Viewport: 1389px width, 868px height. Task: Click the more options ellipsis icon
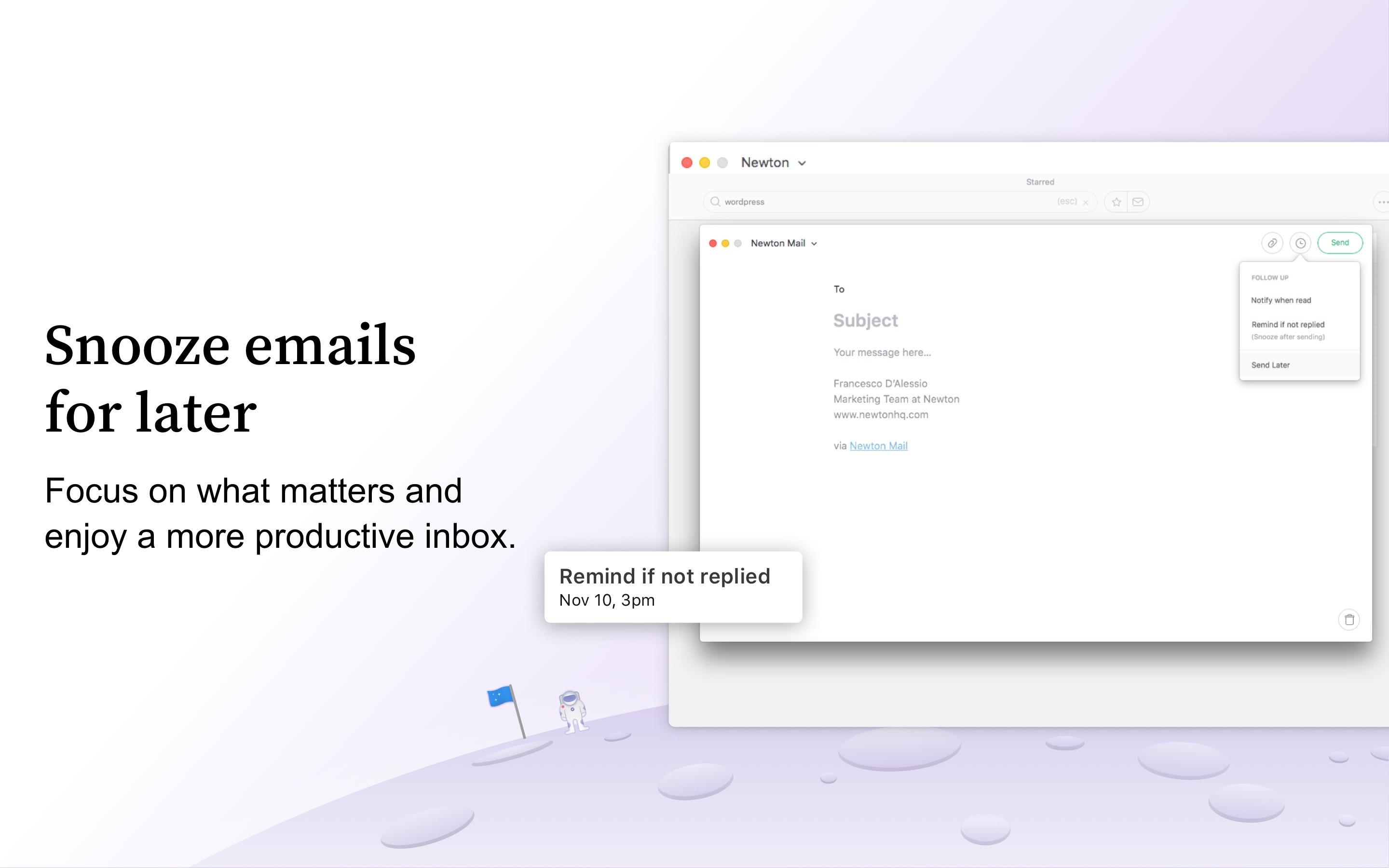[x=1383, y=202]
